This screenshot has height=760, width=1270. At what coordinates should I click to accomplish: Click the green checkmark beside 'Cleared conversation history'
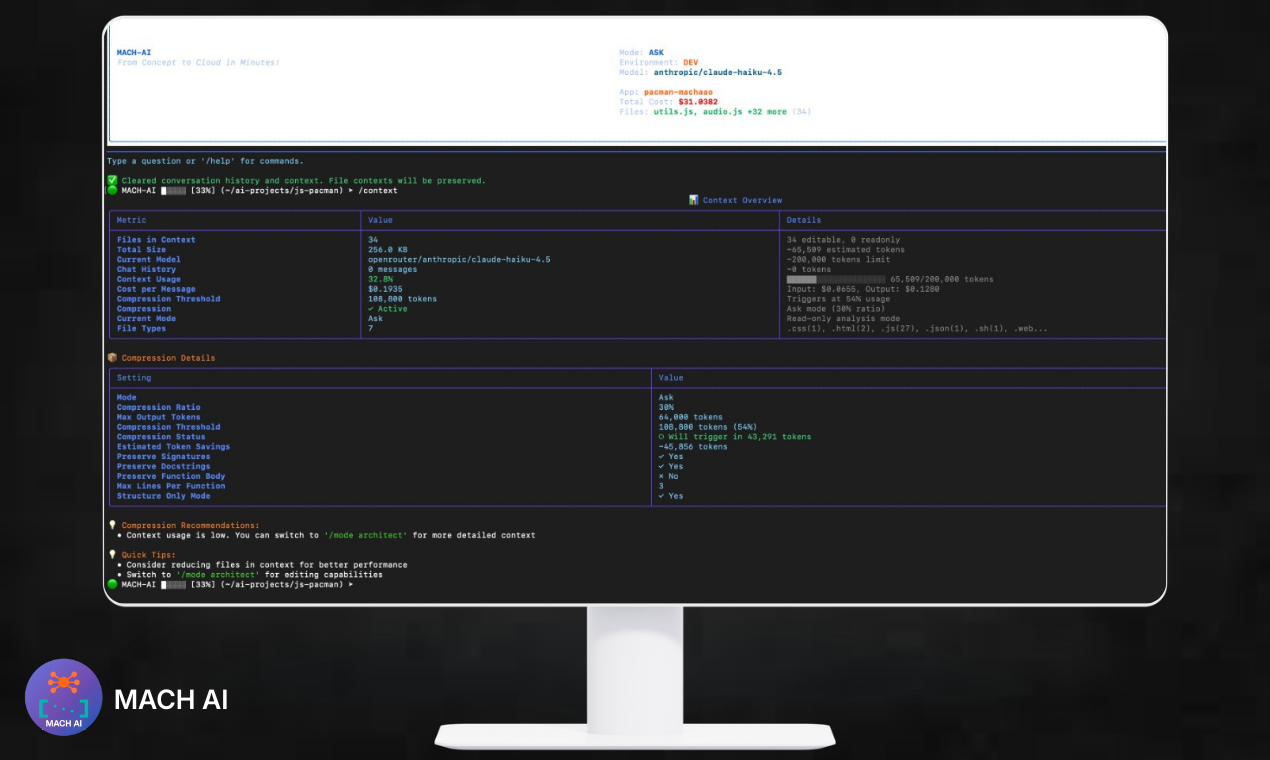coord(112,180)
